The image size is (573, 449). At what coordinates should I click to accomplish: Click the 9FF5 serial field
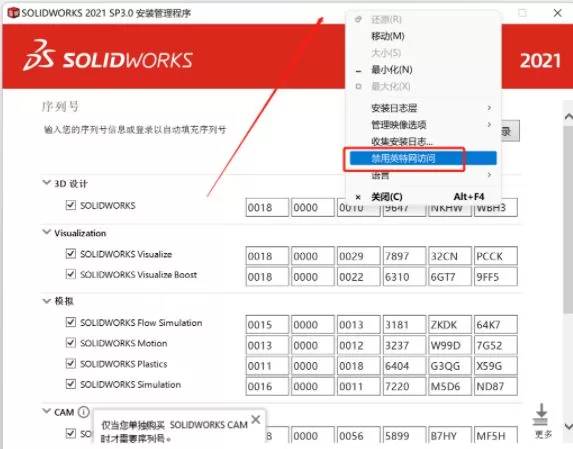[x=496, y=277]
